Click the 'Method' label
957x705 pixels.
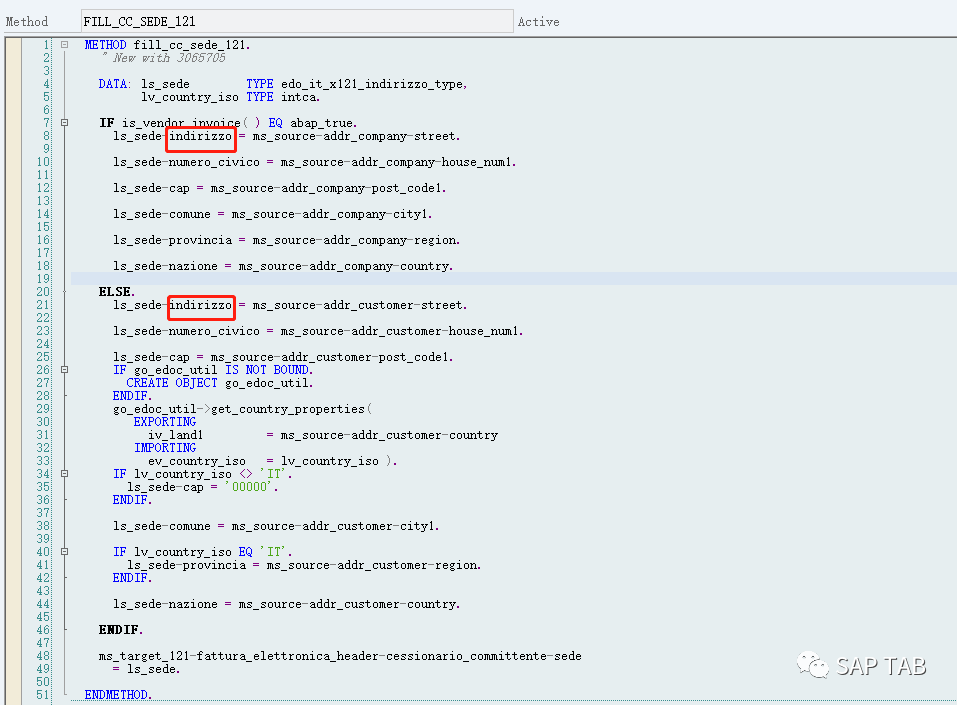[x=27, y=21]
